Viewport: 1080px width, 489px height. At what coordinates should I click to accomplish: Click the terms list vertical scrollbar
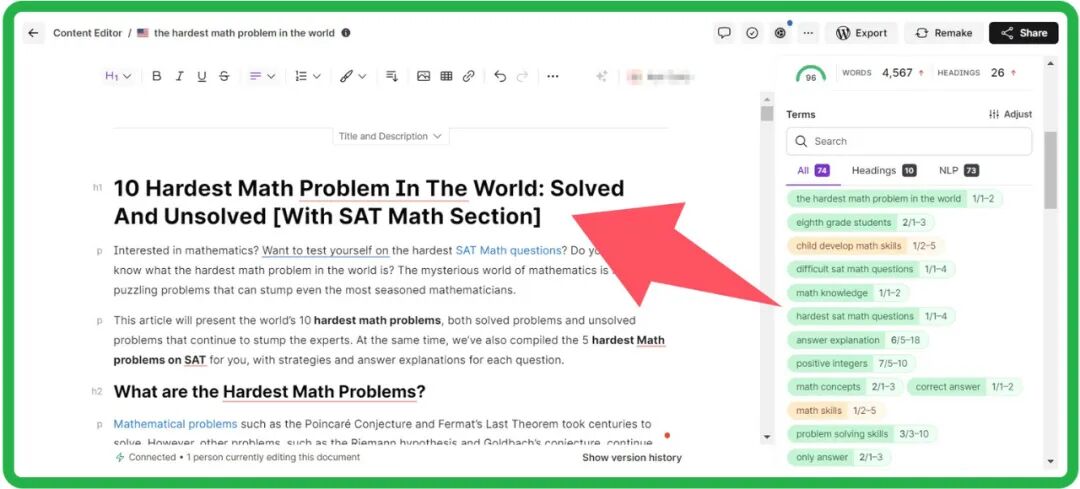(x=1050, y=170)
